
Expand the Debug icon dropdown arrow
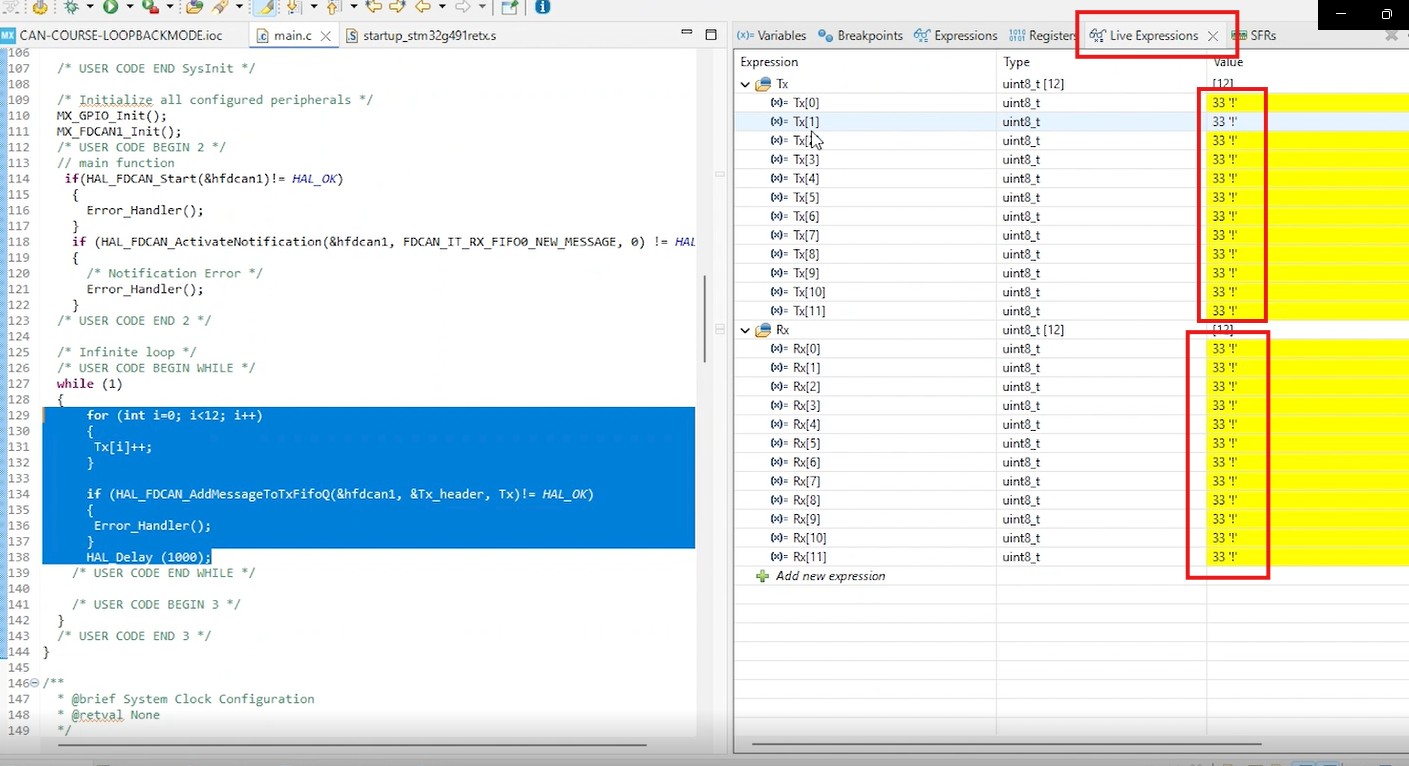click(89, 10)
